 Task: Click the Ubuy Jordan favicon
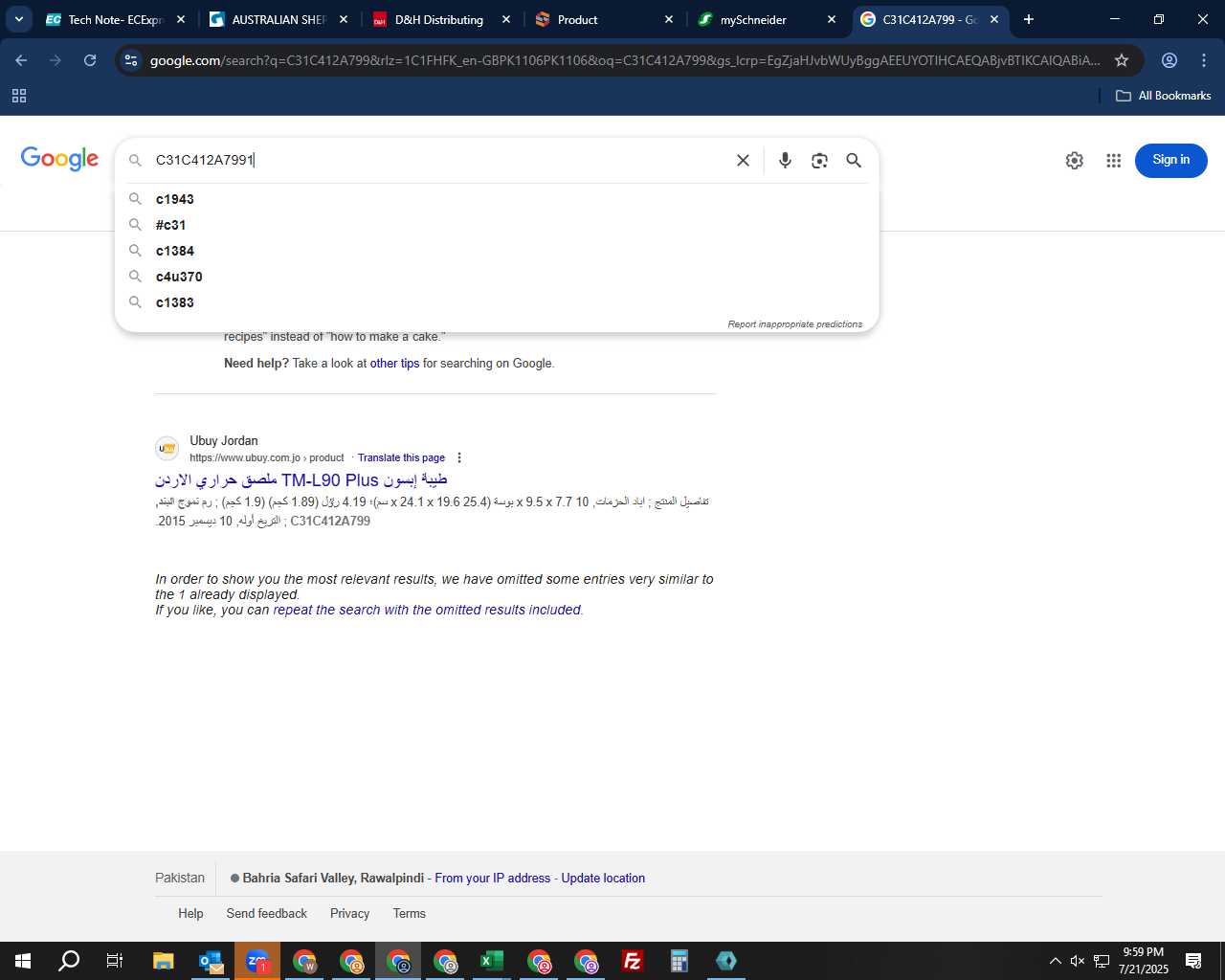point(167,448)
